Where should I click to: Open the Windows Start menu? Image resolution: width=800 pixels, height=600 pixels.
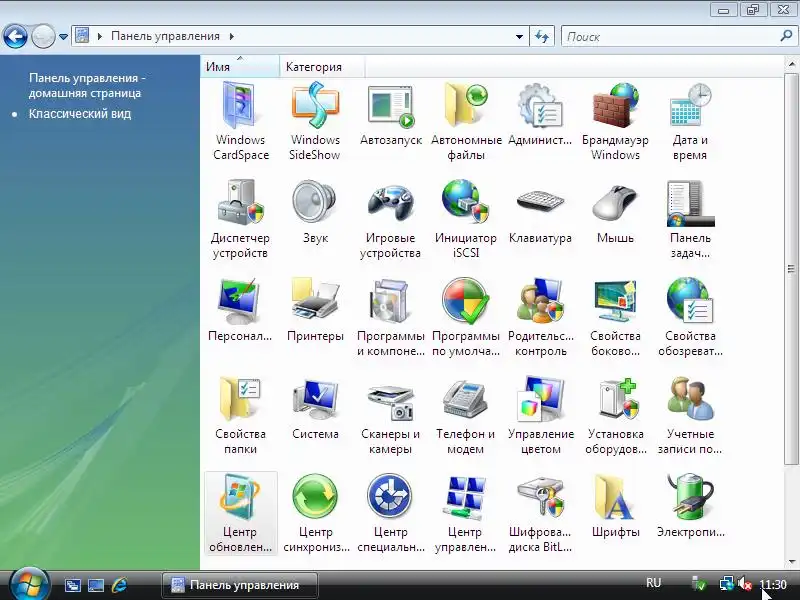30,584
